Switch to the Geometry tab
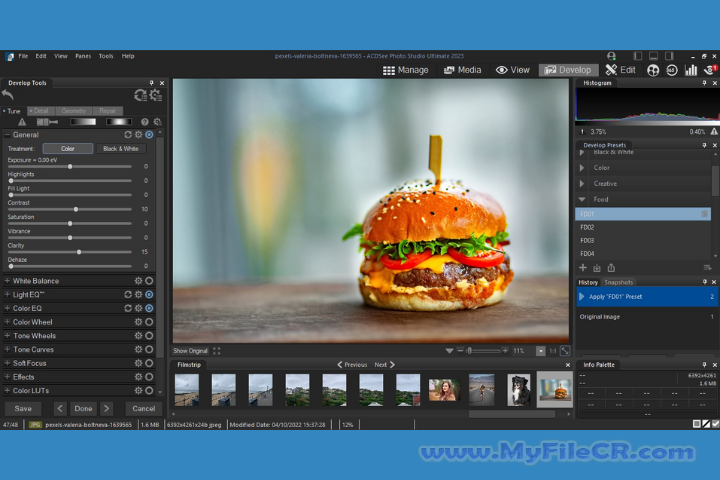The width and height of the screenshot is (720, 480). pos(73,111)
